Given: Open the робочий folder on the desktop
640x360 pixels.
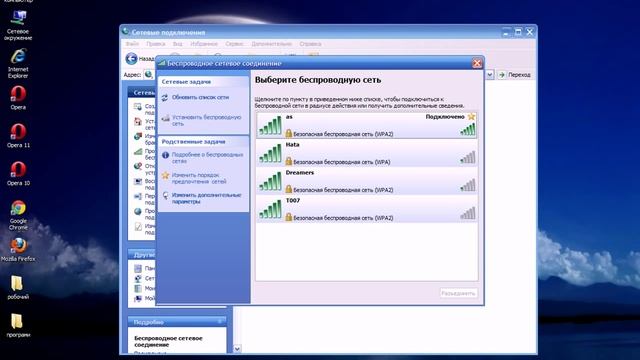Looking at the screenshot, I should point(18,287).
